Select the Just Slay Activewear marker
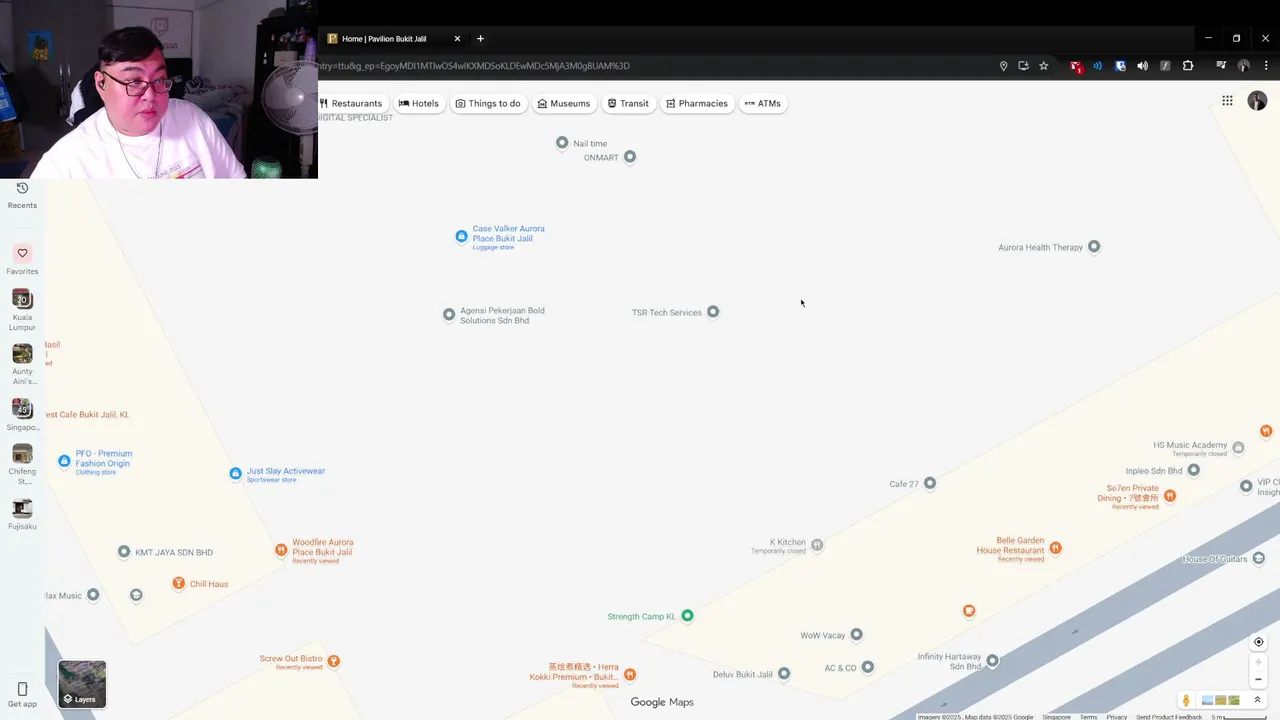The image size is (1280, 720). 235,473
